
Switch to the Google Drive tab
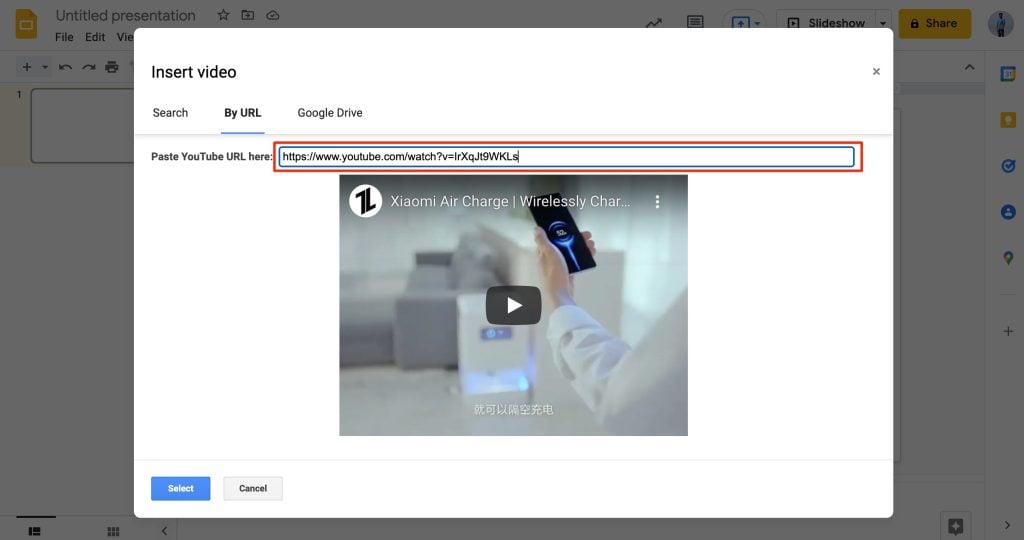pos(330,113)
